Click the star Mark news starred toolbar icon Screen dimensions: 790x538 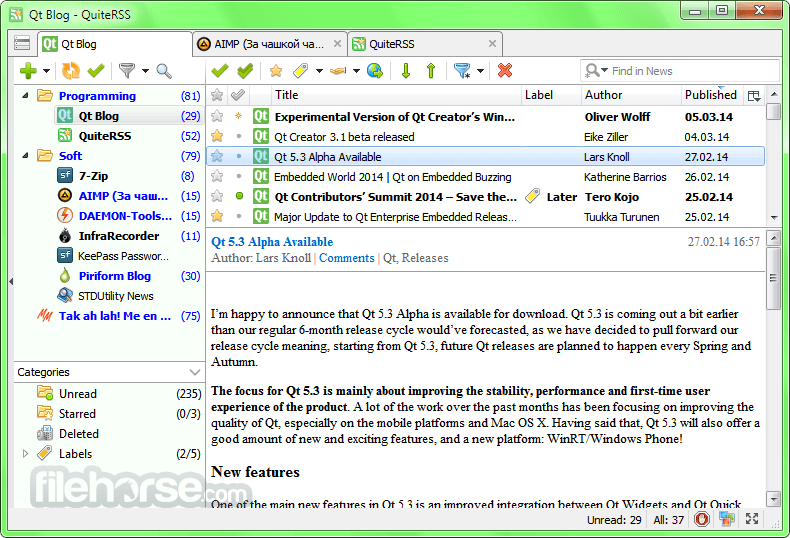point(276,71)
